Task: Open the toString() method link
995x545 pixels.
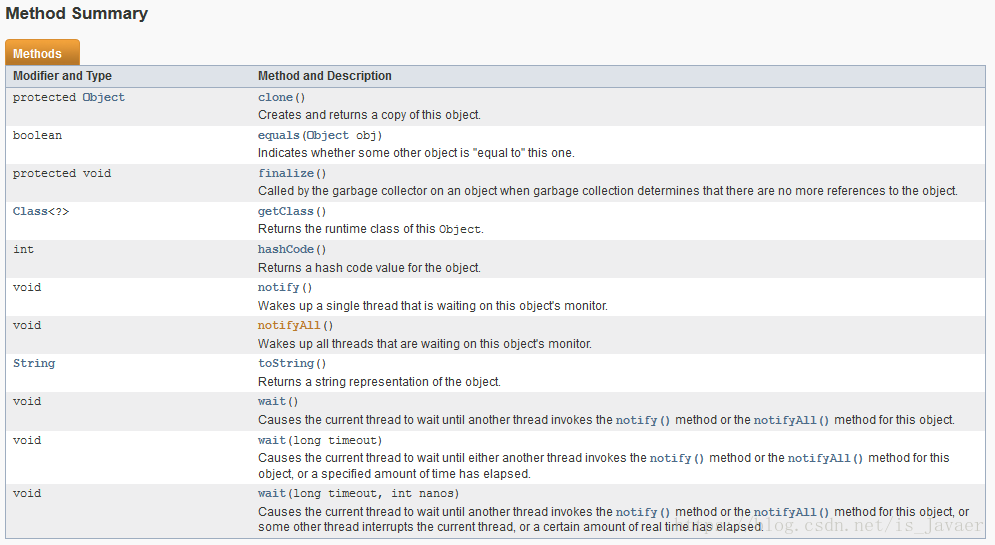Action: (x=287, y=363)
